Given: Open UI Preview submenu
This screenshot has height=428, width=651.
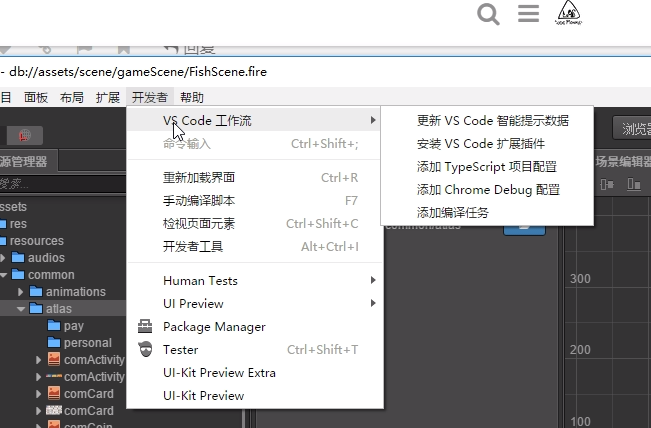Looking at the screenshot, I should click(255, 303).
